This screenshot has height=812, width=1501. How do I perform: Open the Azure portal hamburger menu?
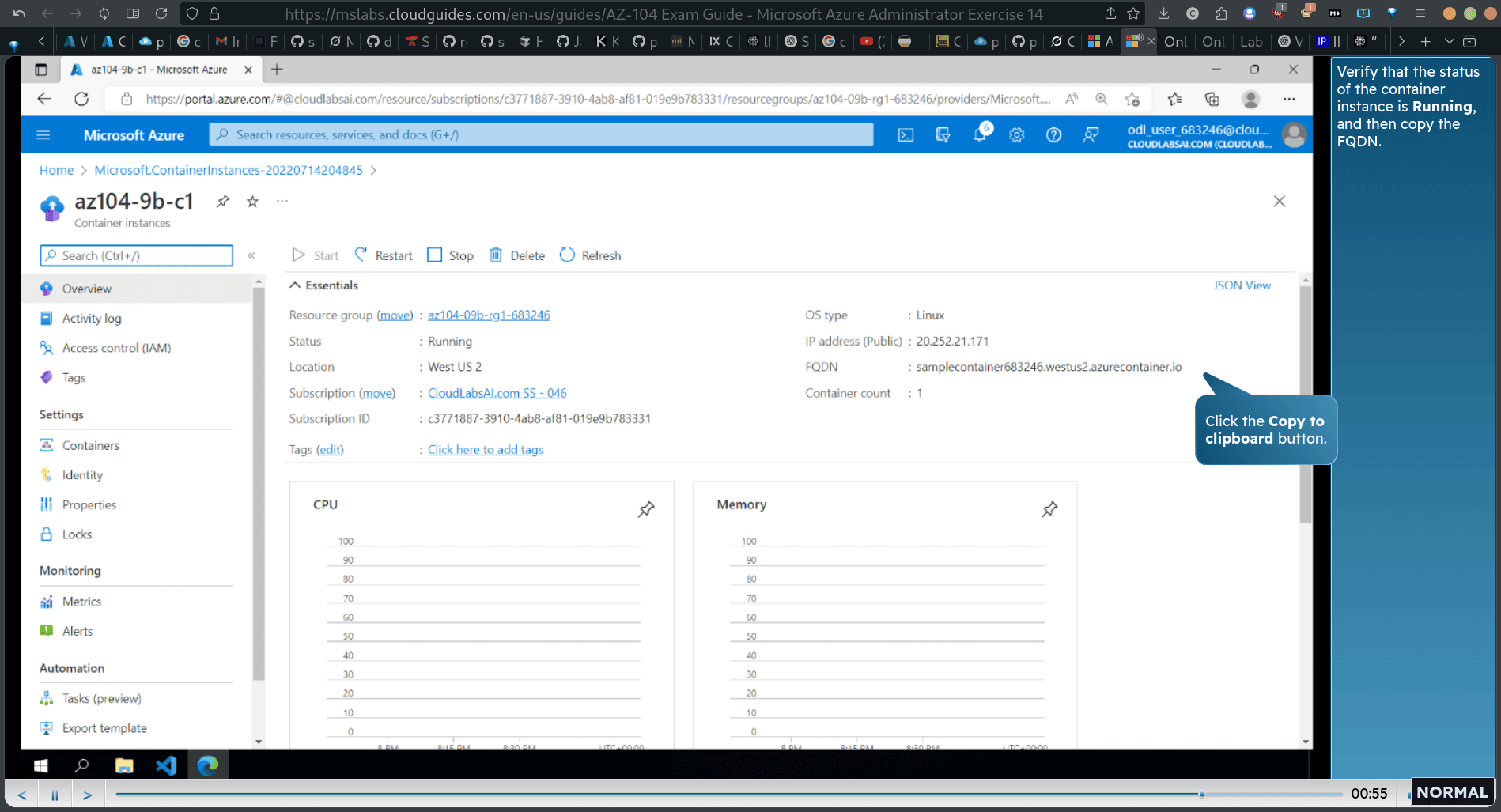[x=43, y=135]
